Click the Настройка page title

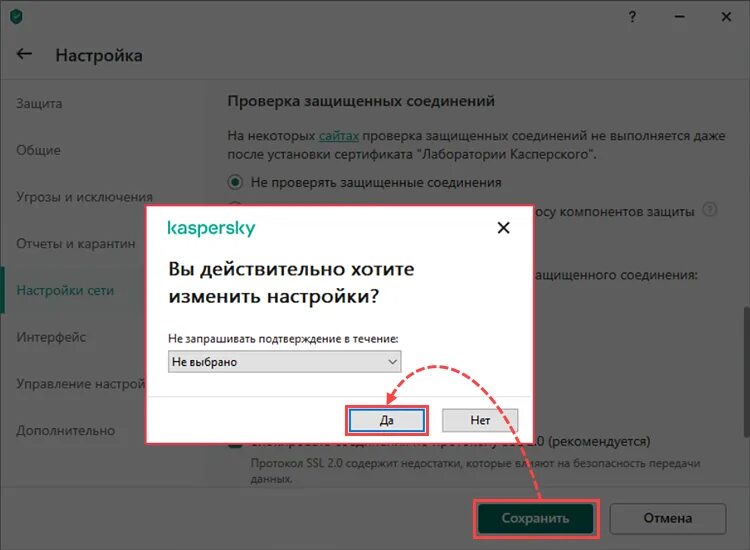point(99,55)
